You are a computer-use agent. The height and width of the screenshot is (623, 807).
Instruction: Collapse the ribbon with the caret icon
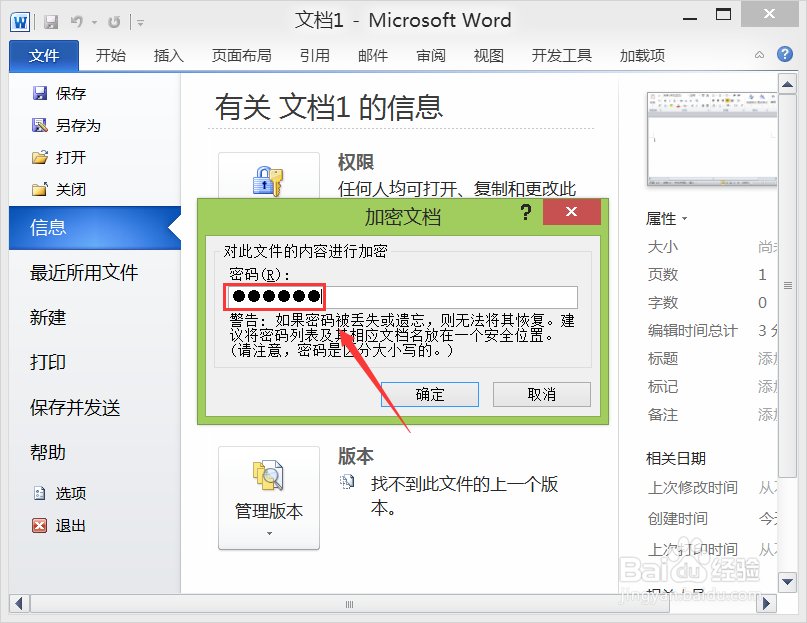pos(759,55)
